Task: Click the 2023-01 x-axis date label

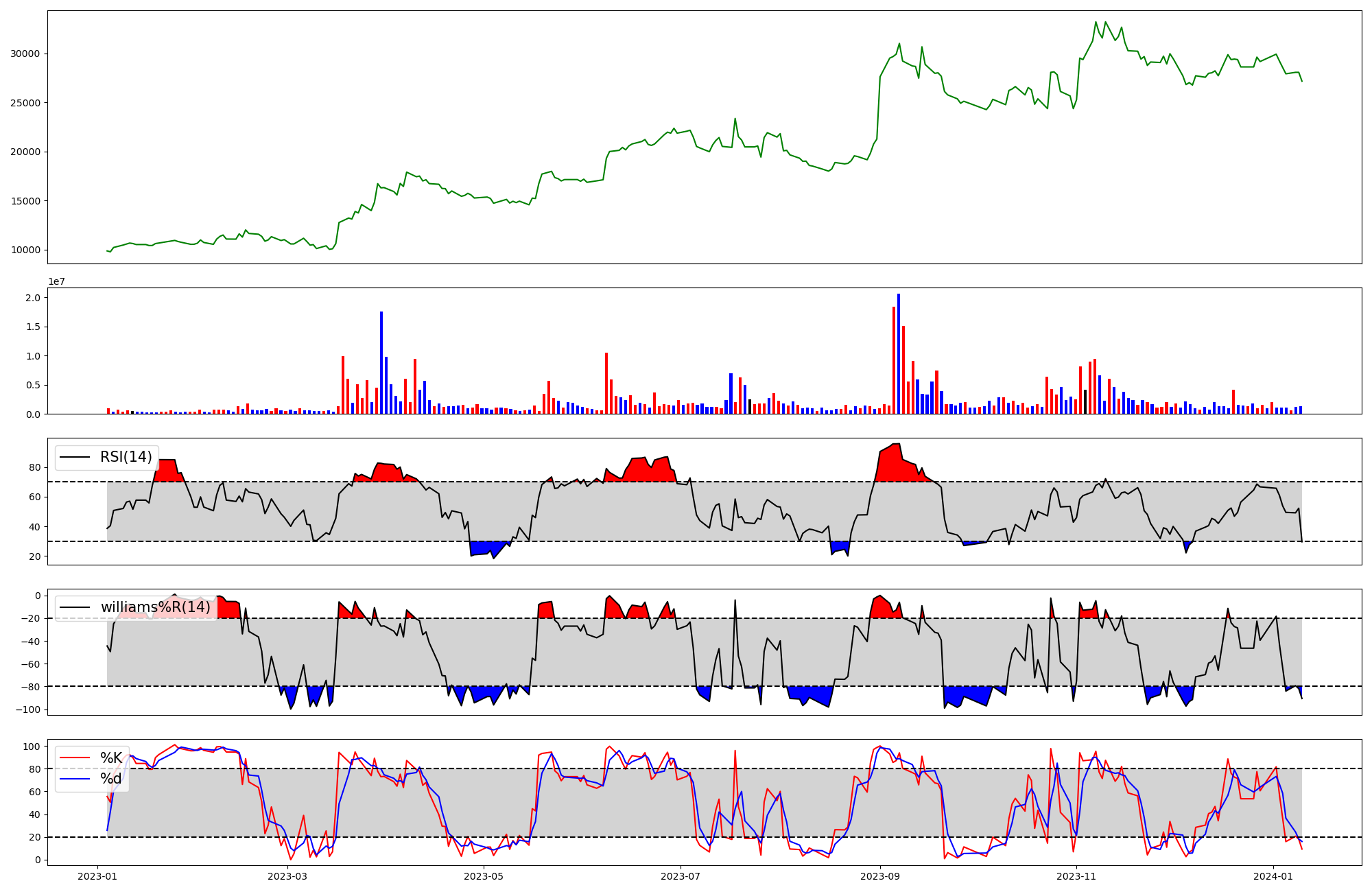Action: [x=97, y=876]
